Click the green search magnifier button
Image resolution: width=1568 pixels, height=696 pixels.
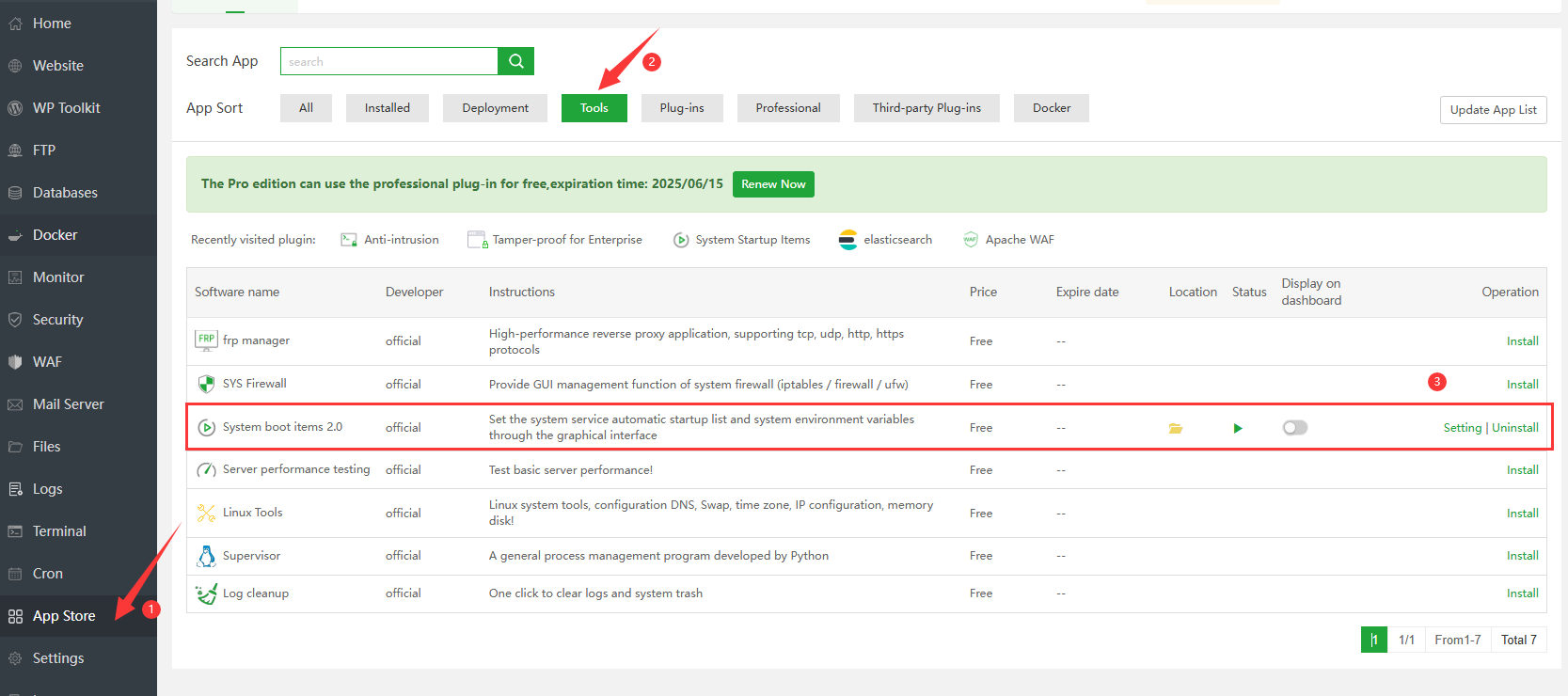point(515,61)
